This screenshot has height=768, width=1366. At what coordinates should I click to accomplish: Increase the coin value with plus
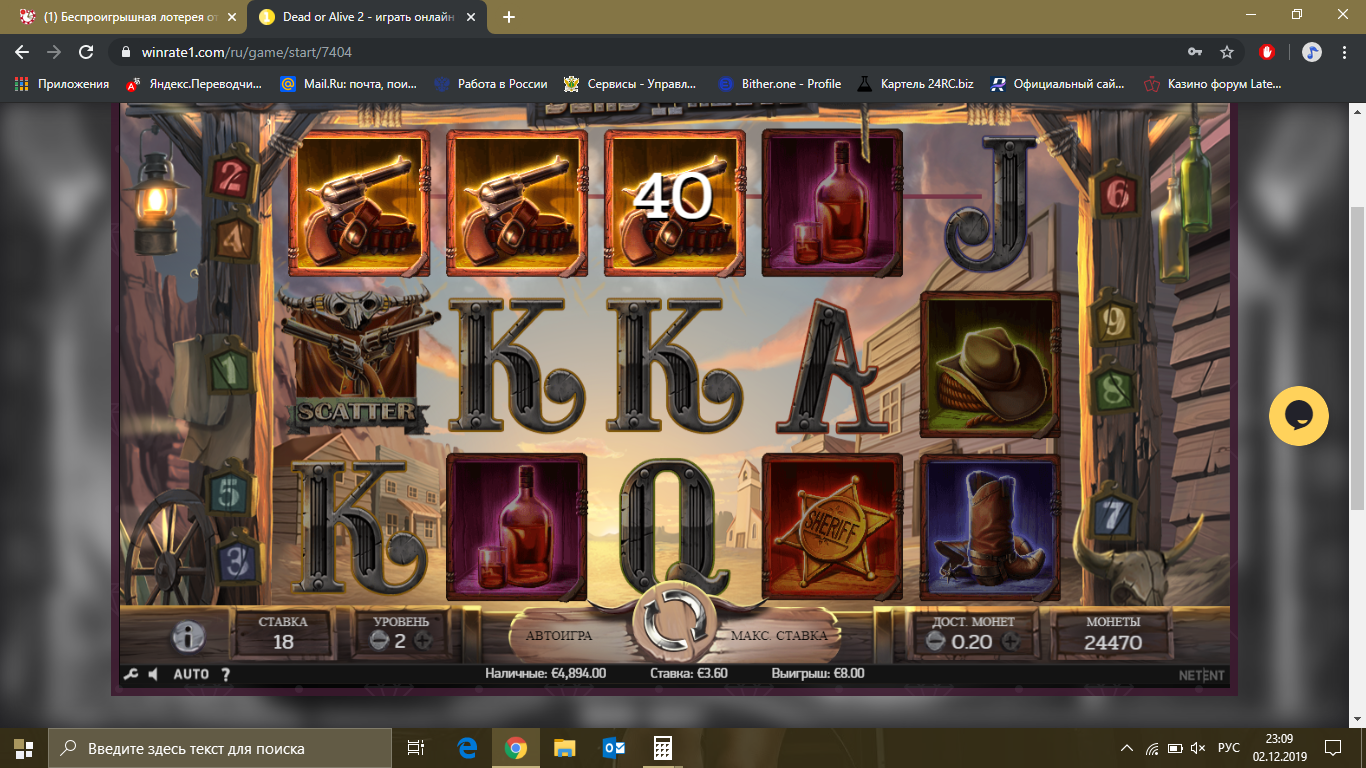1012,641
